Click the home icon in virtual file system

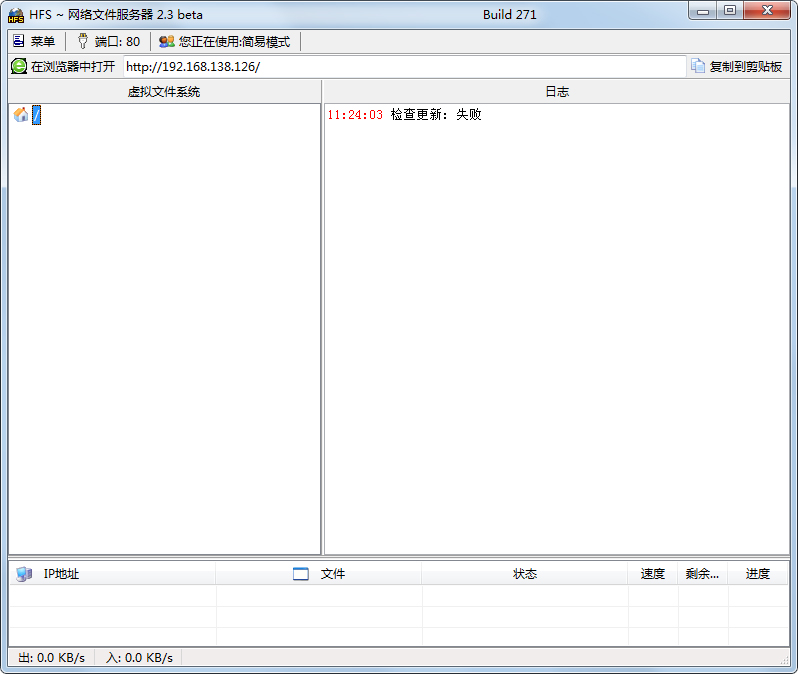tap(21, 115)
